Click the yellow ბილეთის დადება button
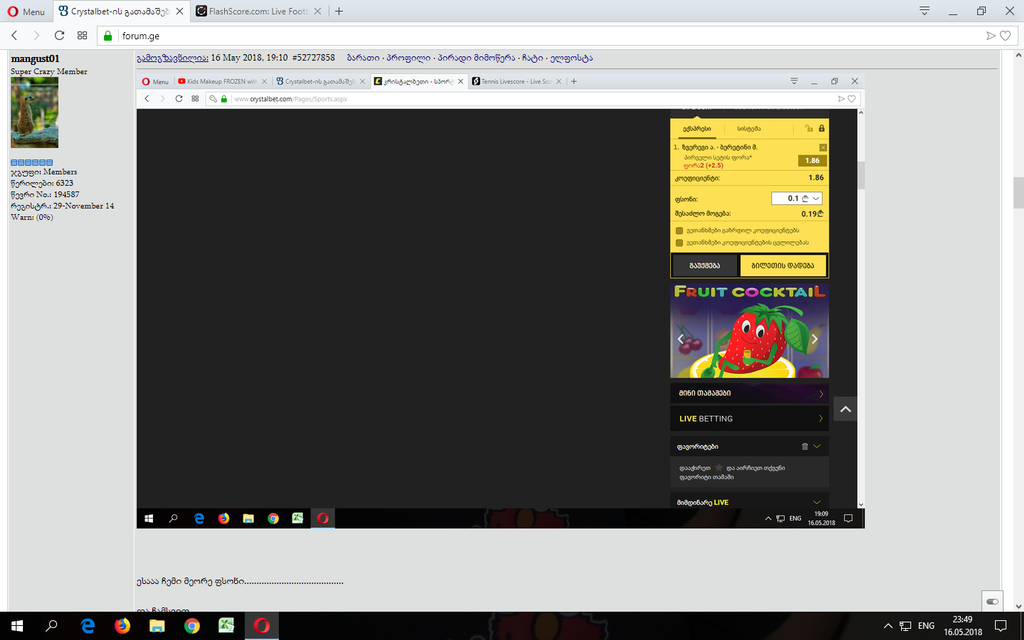The height and width of the screenshot is (640, 1024). [783, 266]
